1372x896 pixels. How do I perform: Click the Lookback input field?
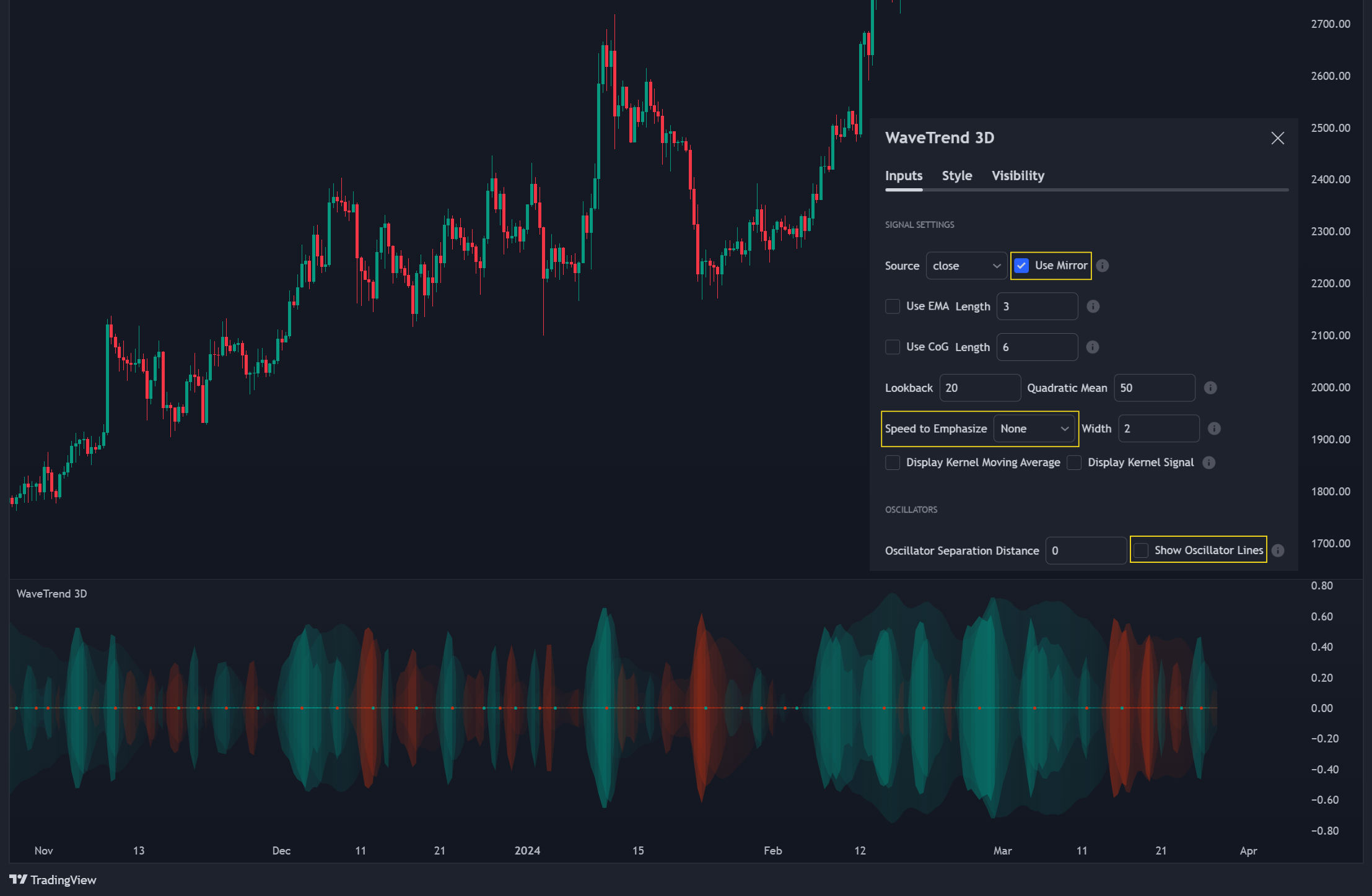coord(980,388)
